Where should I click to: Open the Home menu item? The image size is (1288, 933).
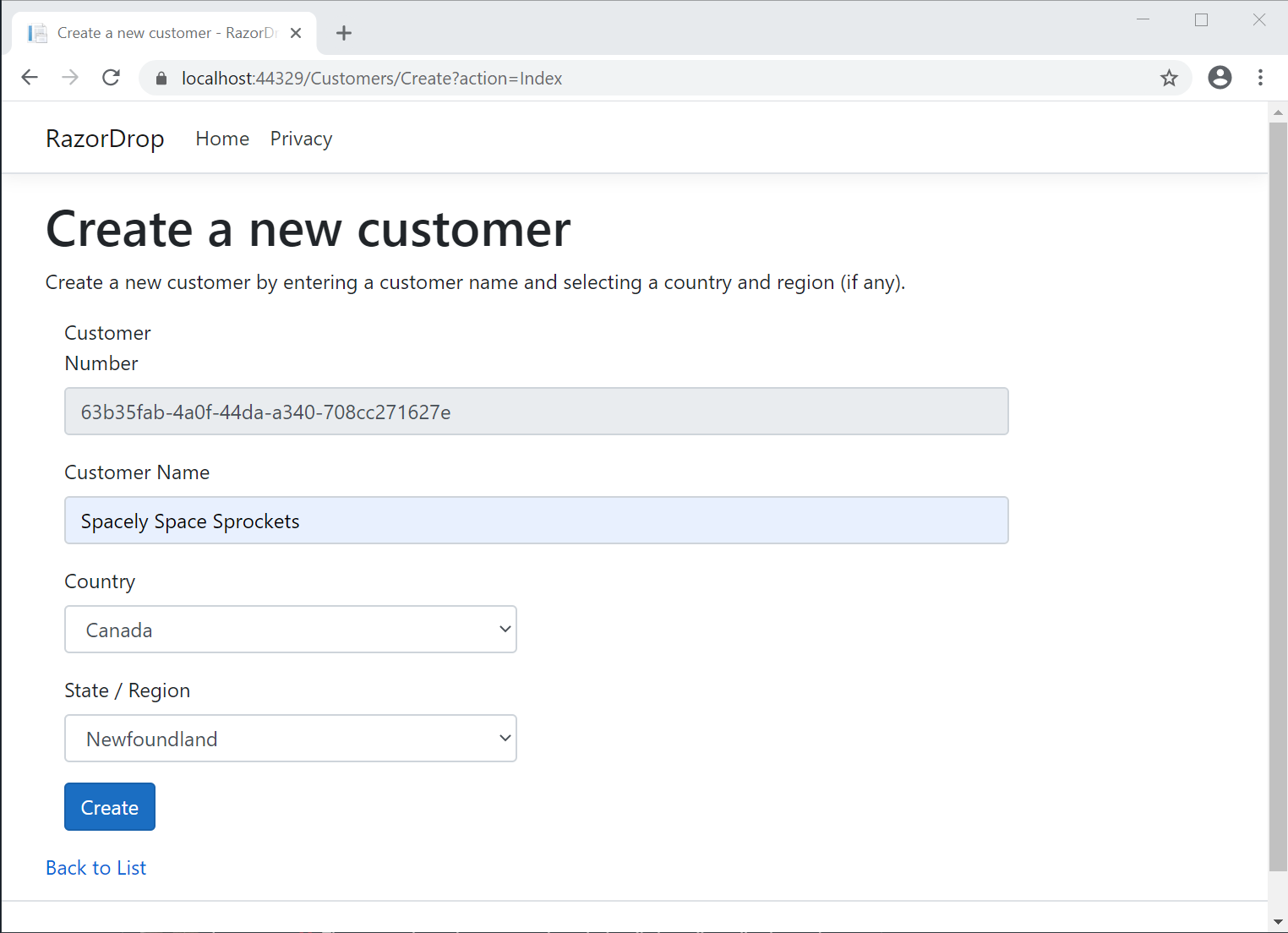pyautogui.click(x=221, y=139)
